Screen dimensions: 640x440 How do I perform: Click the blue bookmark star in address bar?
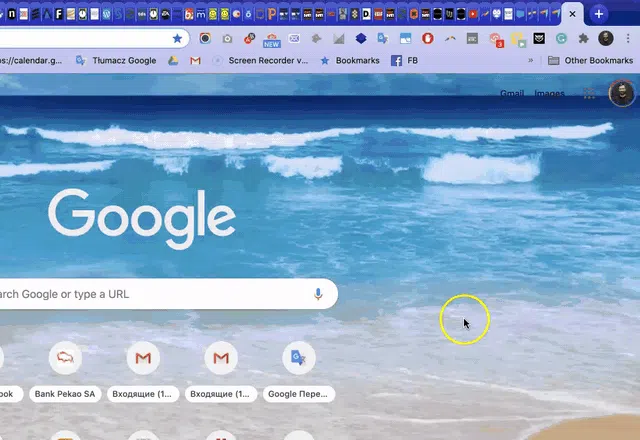[177, 38]
